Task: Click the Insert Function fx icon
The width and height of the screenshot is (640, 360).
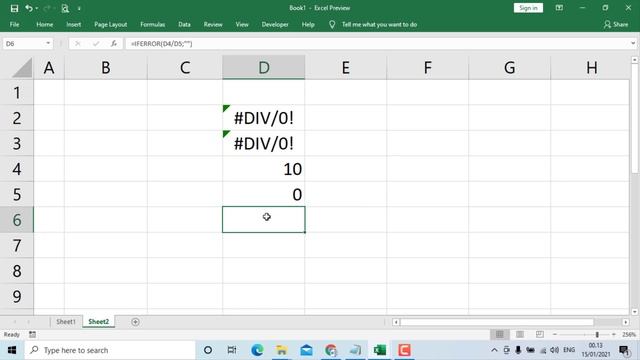Action: click(114, 44)
